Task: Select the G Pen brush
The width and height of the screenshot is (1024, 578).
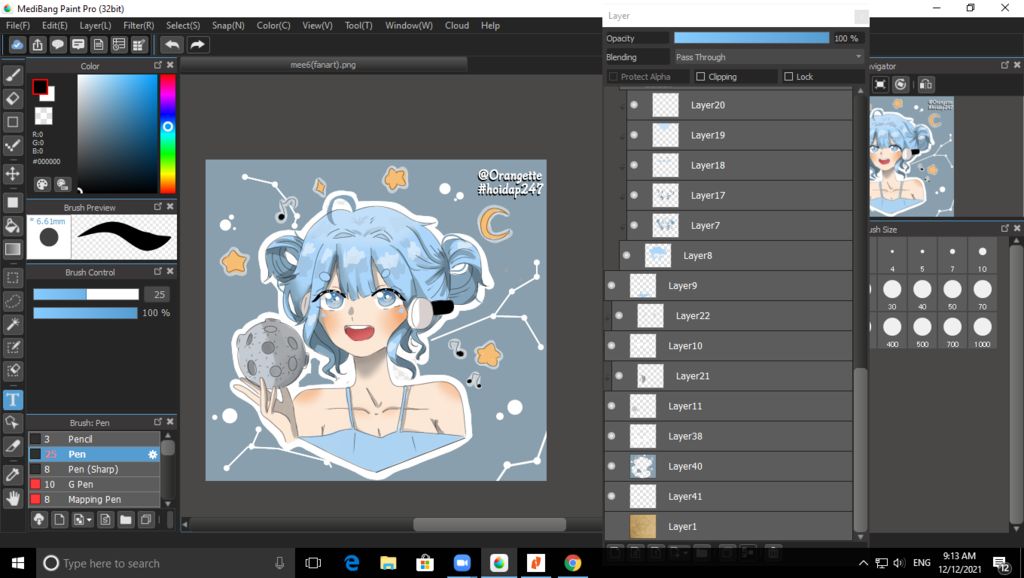Action: pyautogui.click(x=94, y=484)
